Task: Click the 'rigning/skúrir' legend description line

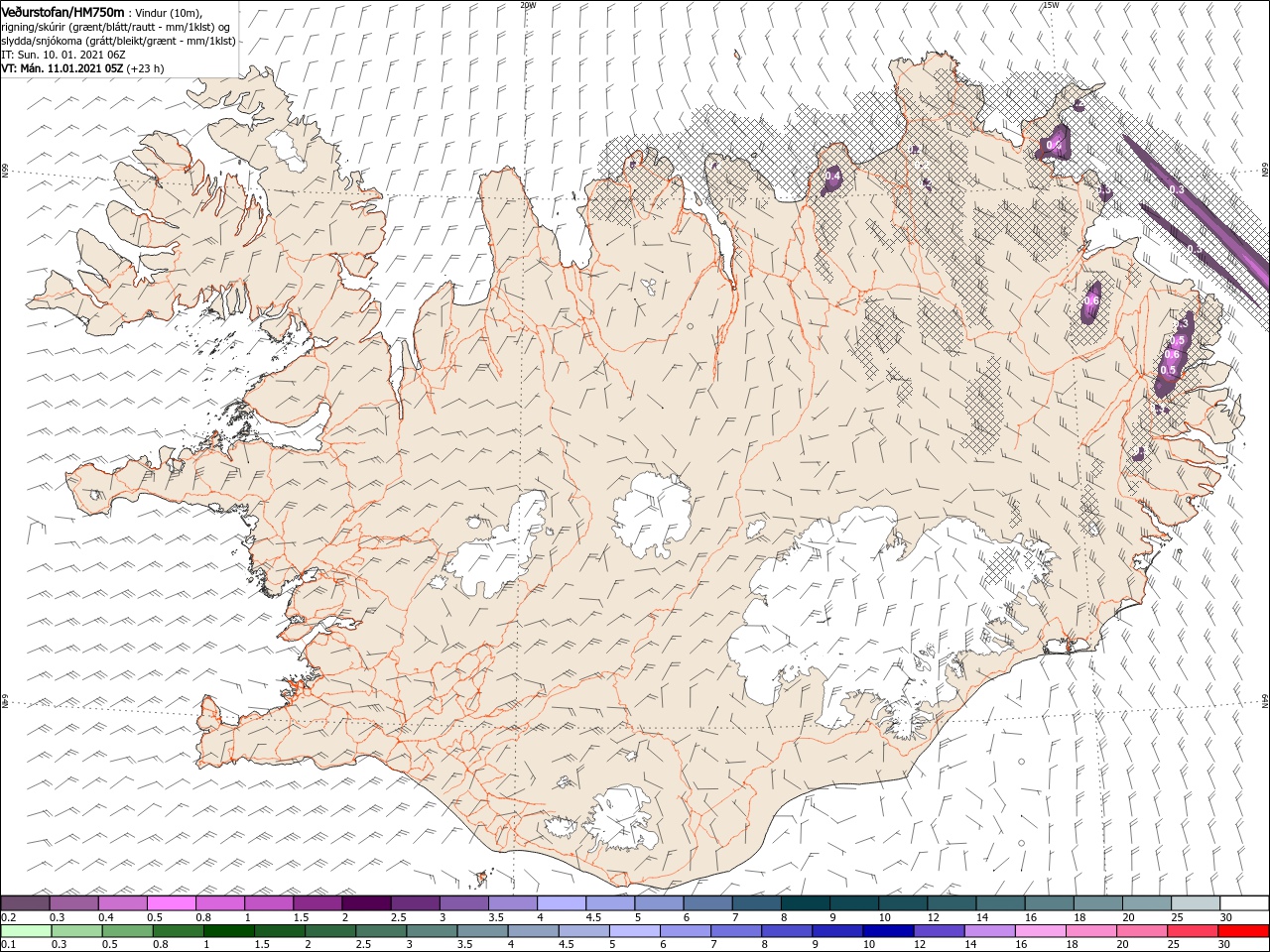Action: 116,27
